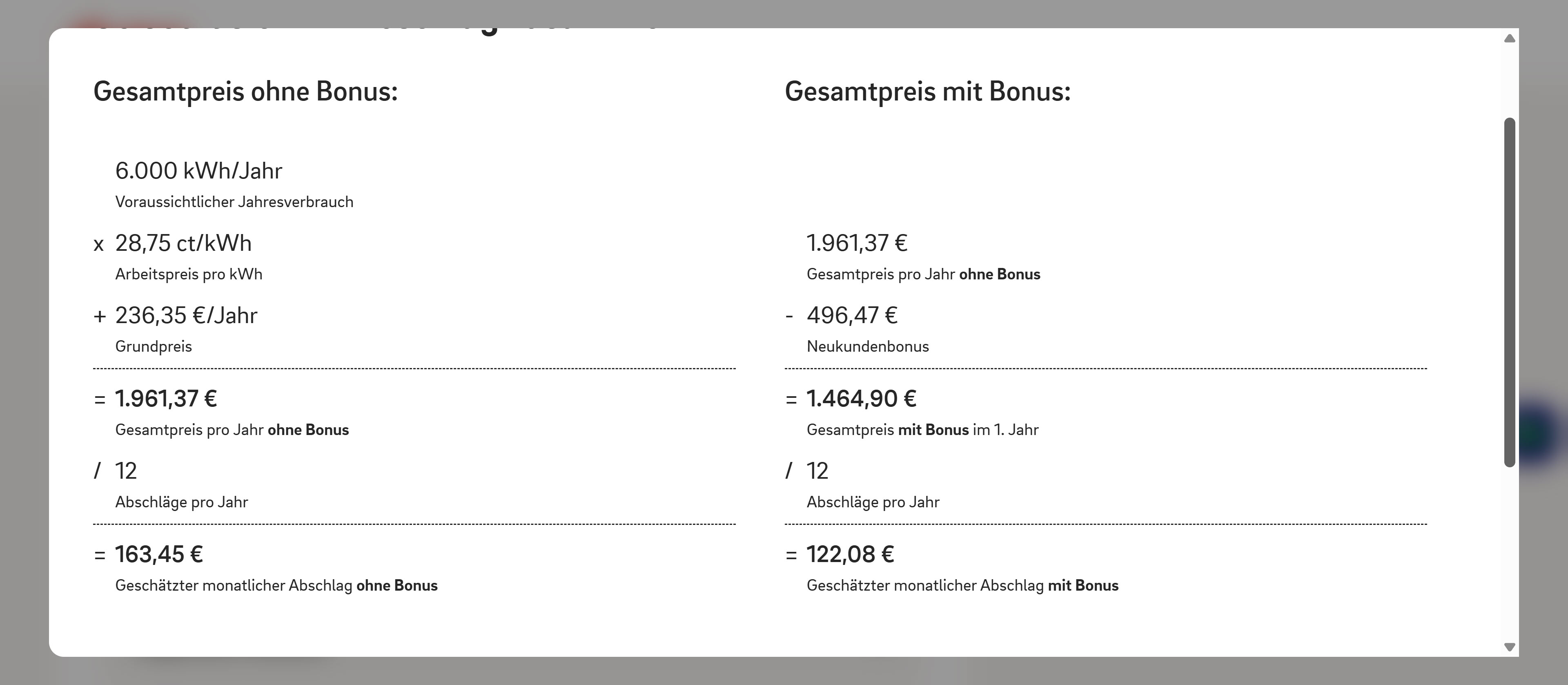Click the 163,45 € monthly Abschlag without bonus
This screenshot has height=685, width=1568.
(159, 554)
